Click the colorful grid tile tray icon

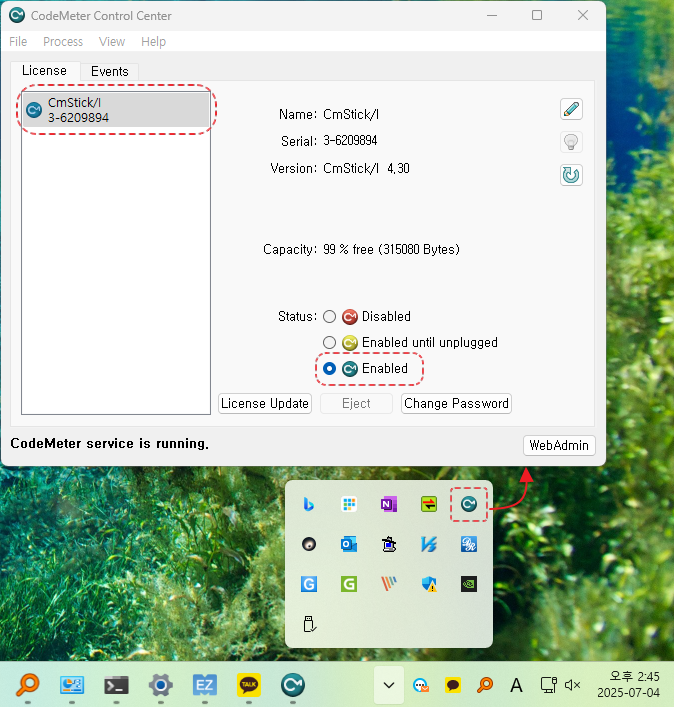point(349,504)
